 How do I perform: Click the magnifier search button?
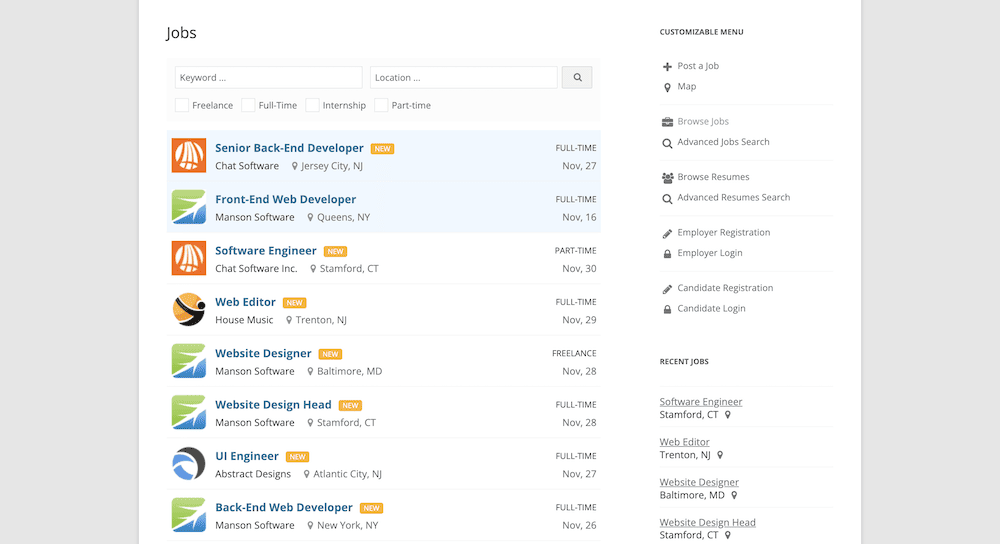click(x=577, y=77)
